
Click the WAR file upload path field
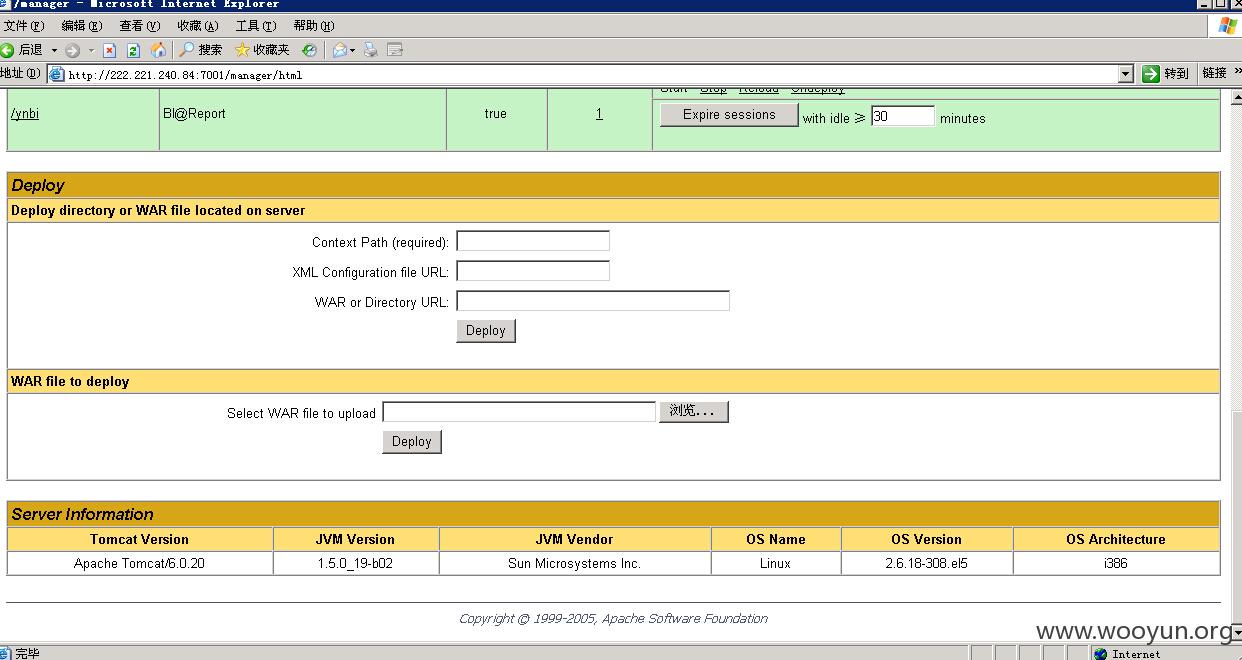(519, 412)
